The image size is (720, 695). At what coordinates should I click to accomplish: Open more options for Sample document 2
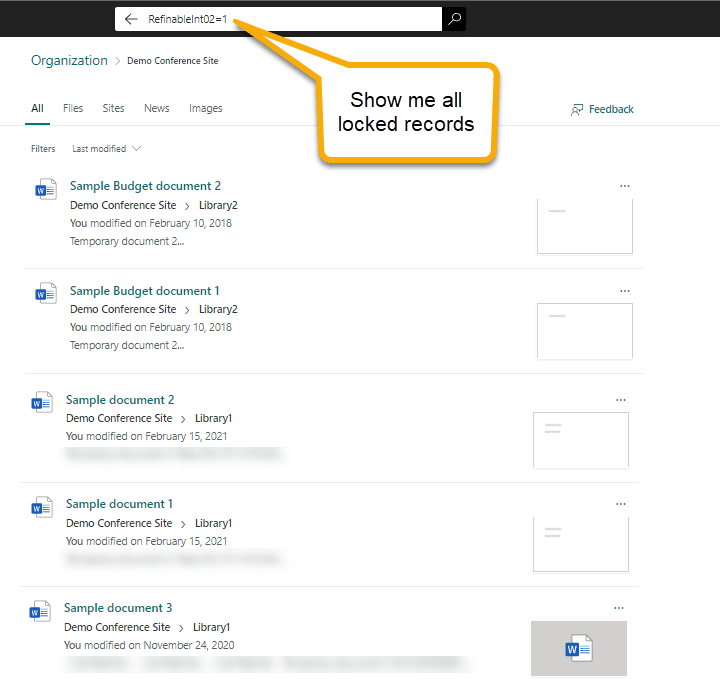click(621, 400)
